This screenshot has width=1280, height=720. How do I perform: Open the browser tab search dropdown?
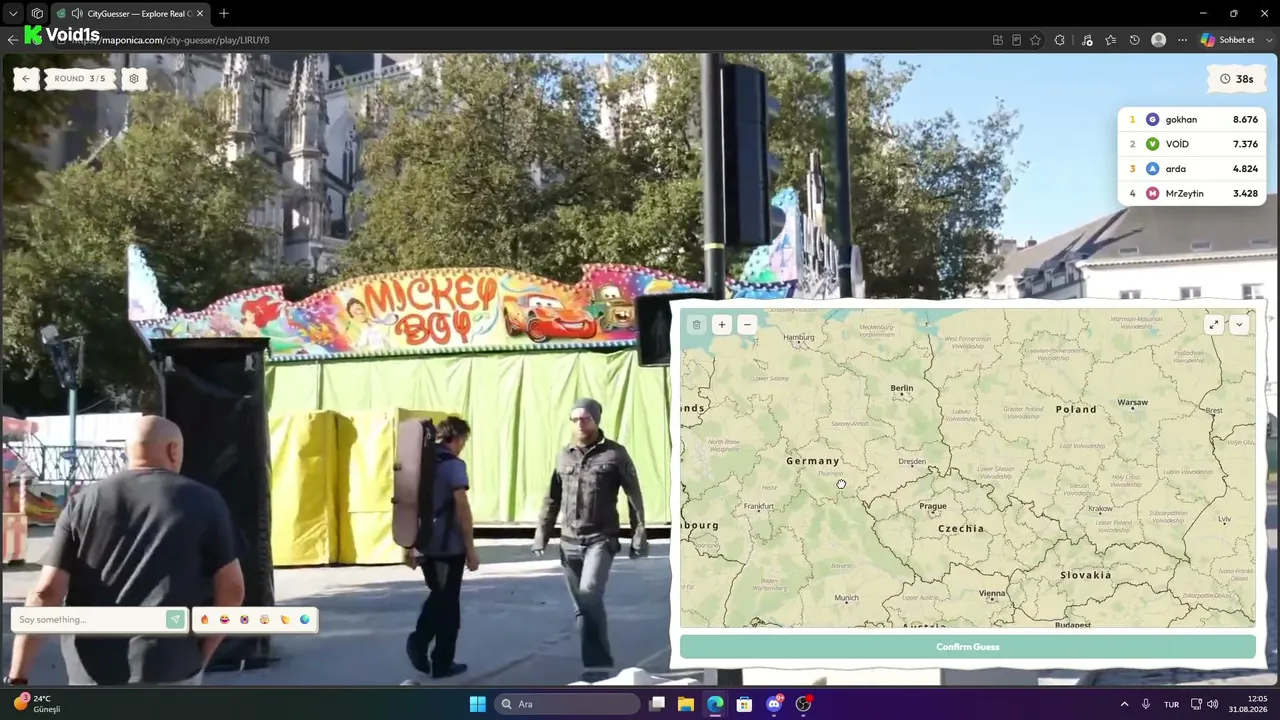coord(13,14)
